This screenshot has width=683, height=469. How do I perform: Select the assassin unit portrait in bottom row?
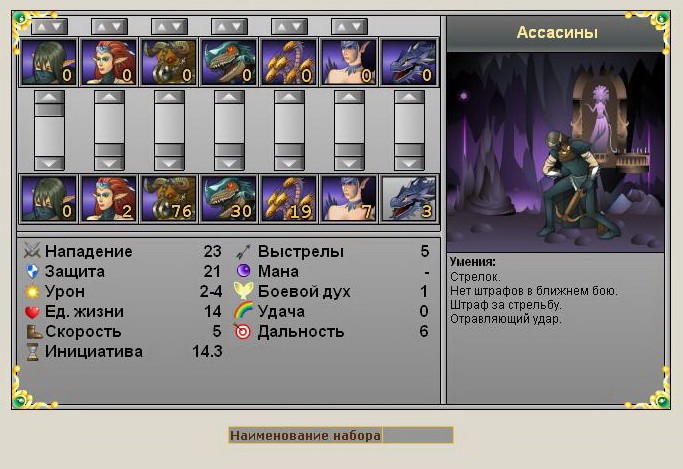pyautogui.click(x=49, y=199)
